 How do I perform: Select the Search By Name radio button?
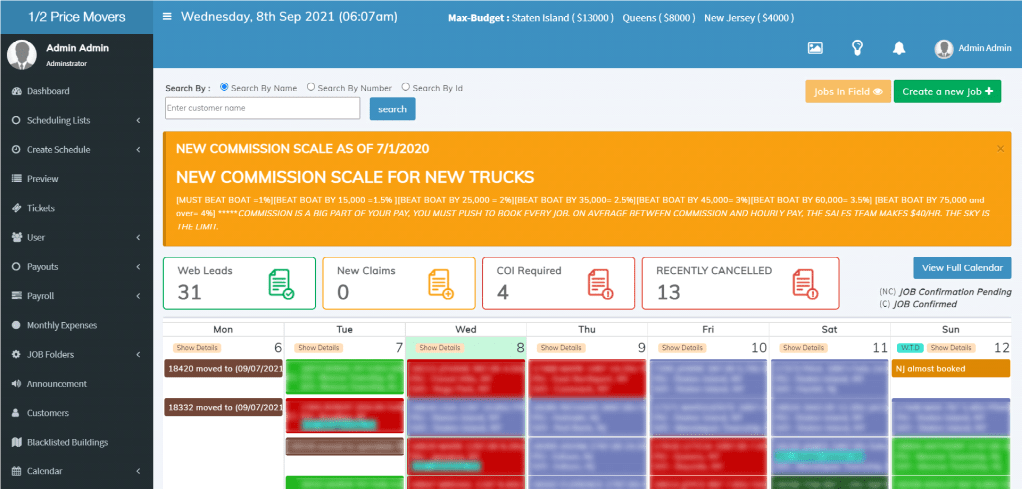point(224,87)
